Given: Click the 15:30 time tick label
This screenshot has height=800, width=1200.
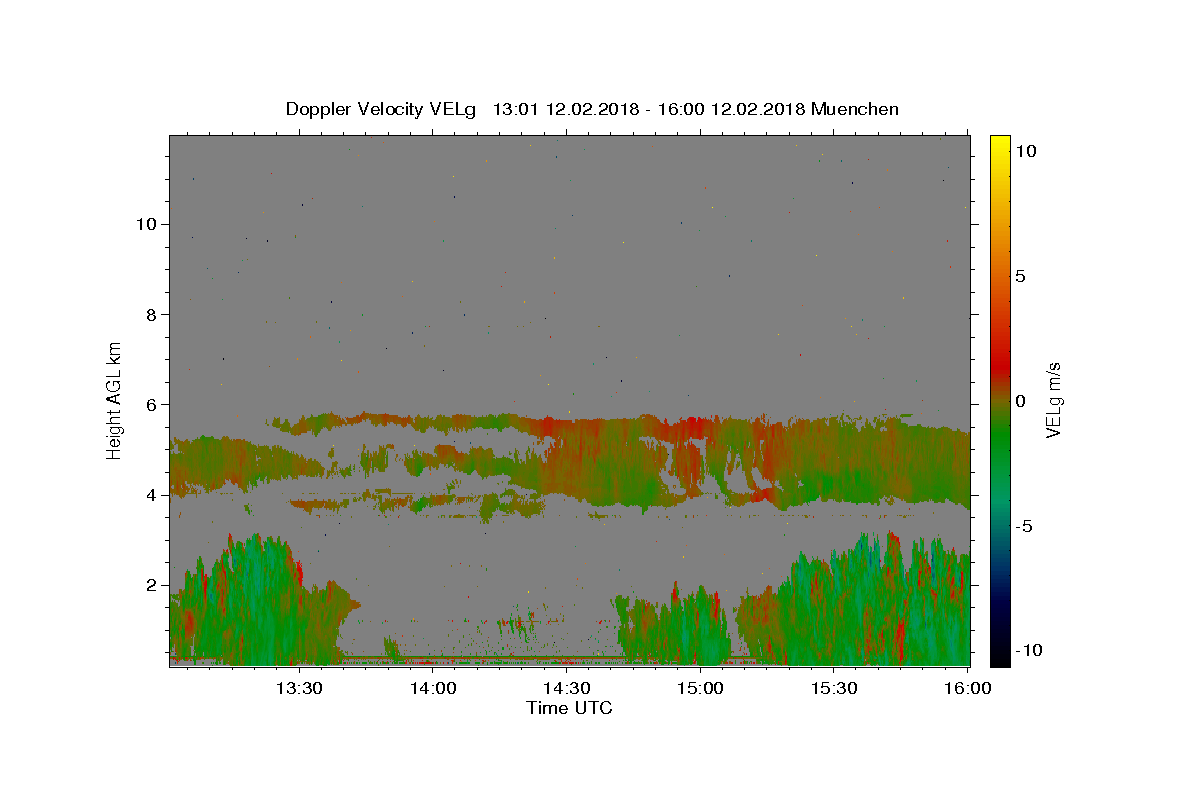Looking at the screenshot, I should (834, 688).
